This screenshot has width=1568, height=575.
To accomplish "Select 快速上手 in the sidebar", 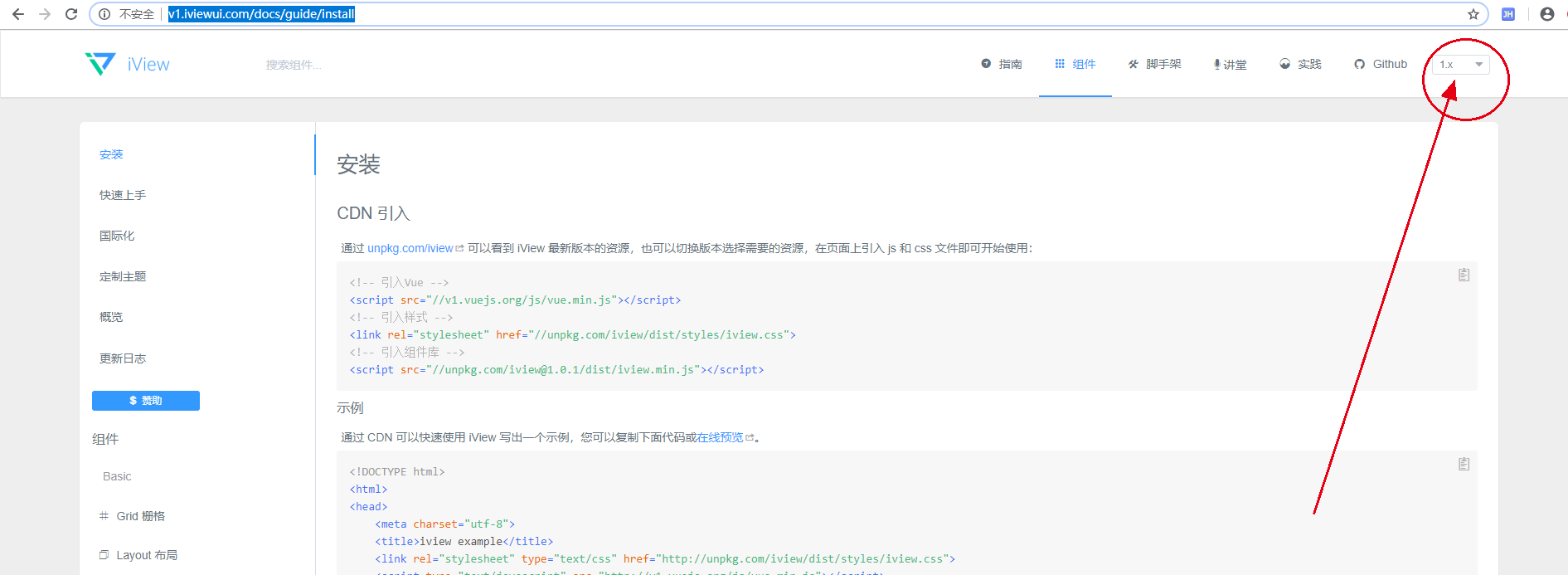I will pyautogui.click(x=123, y=195).
